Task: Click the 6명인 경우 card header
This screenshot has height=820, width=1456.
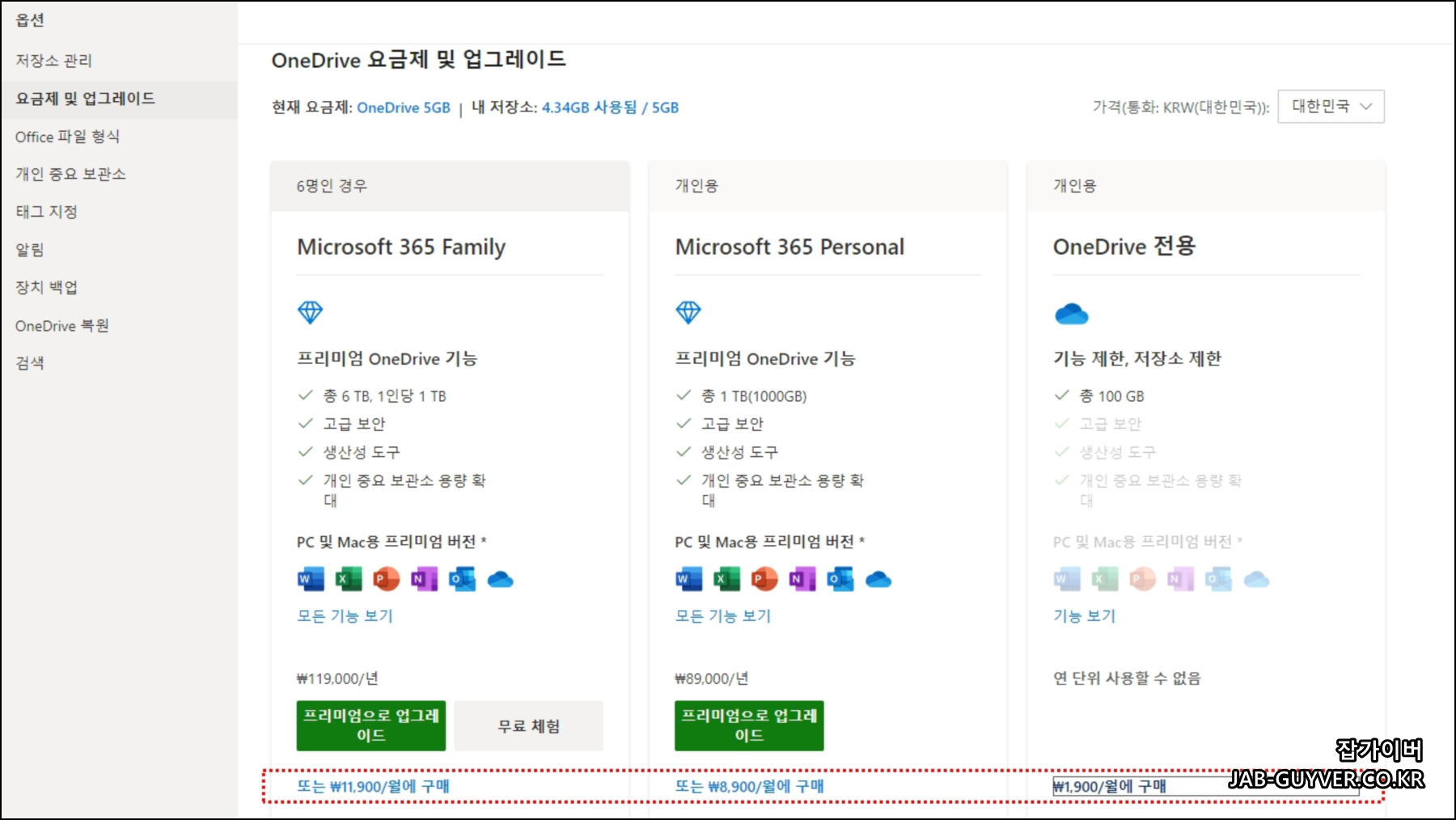Action: tap(450, 186)
